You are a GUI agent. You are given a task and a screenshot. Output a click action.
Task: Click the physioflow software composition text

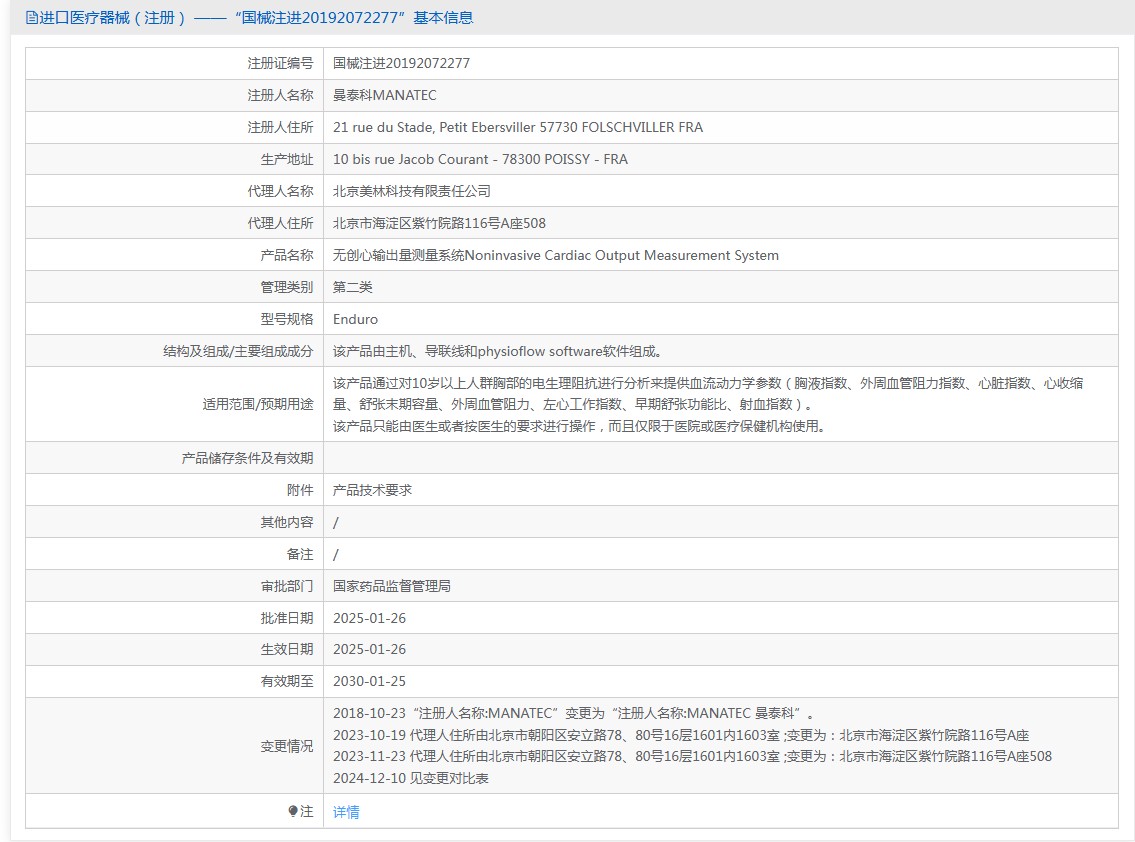497,351
